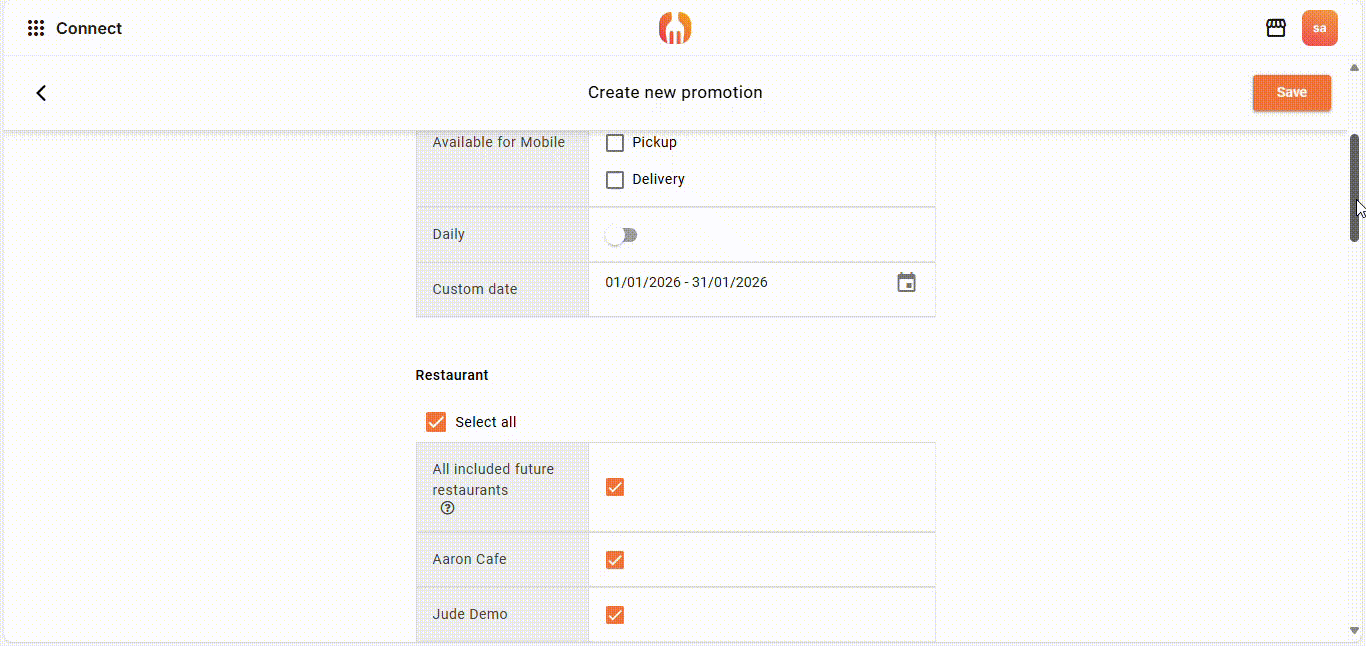This screenshot has width=1366, height=646.
Task: Open the 'sa' user avatar menu
Action: point(1319,28)
